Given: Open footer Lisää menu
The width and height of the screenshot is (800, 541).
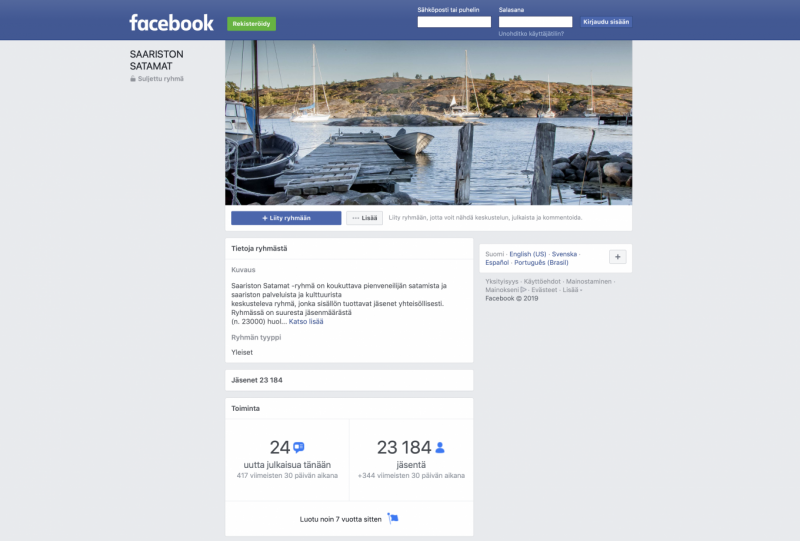Looking at the screenshot, I should coord(570,290).
